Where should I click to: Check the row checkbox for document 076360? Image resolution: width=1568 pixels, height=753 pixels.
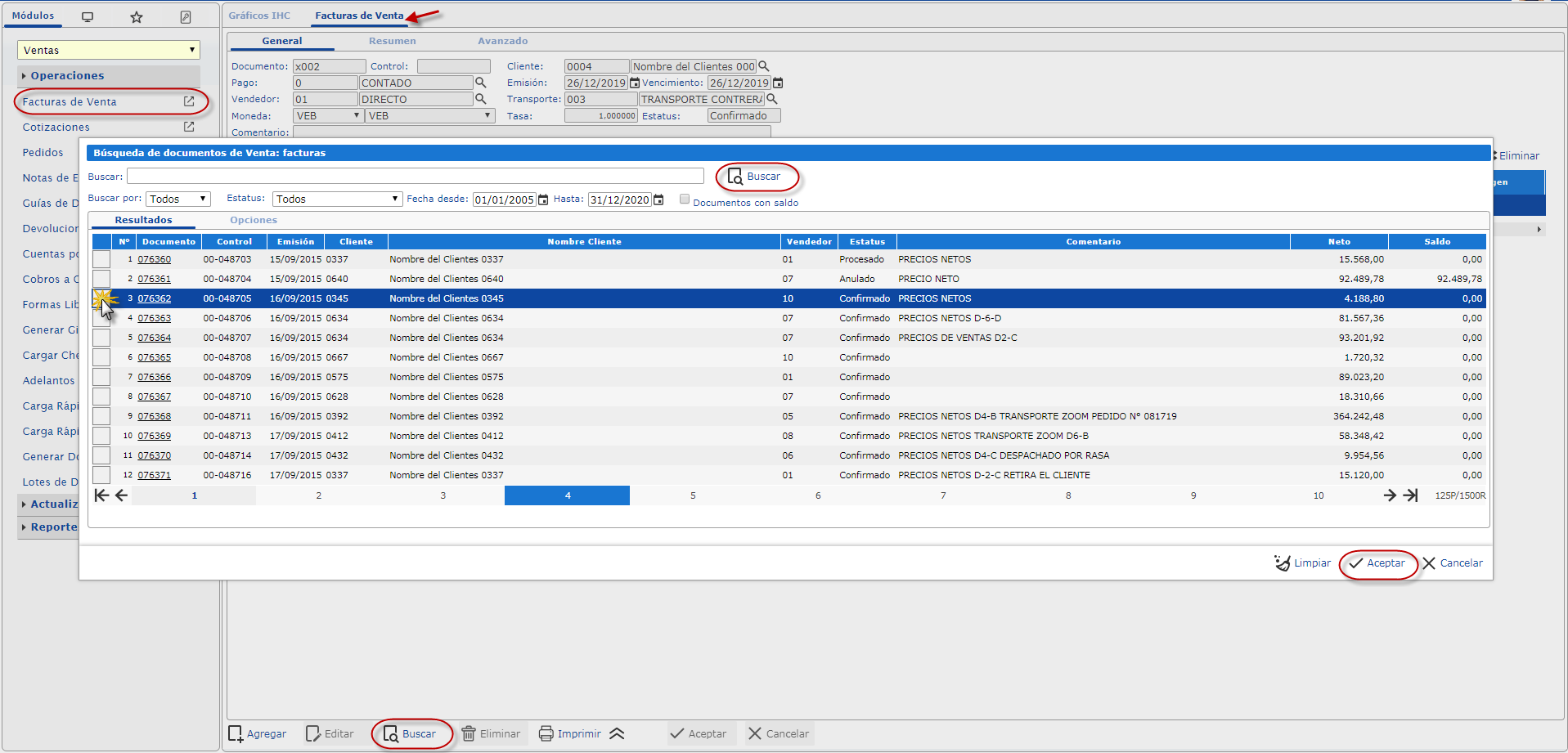[101, 259]
